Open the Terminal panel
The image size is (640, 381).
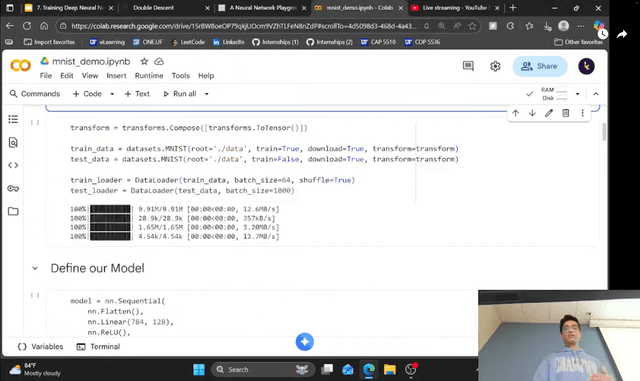pyautogui.click(x=98, y=347)
